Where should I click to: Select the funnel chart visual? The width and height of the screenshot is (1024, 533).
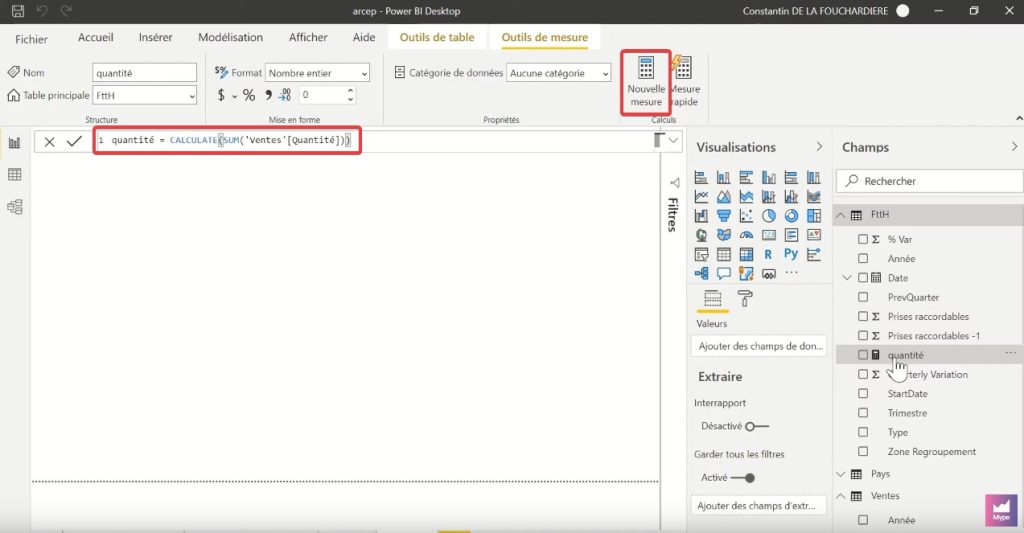pyautogui.click(x=724, y=216)
